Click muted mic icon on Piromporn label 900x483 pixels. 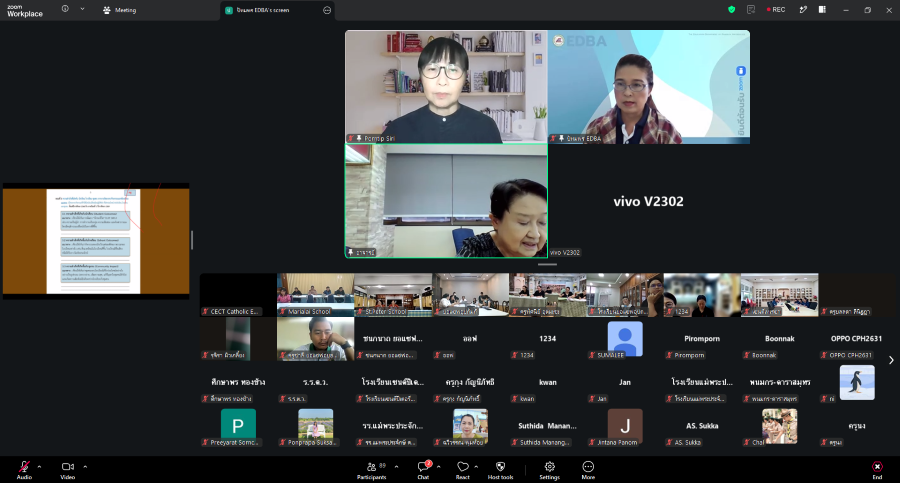pyautogui.click(x=669, y=356)
